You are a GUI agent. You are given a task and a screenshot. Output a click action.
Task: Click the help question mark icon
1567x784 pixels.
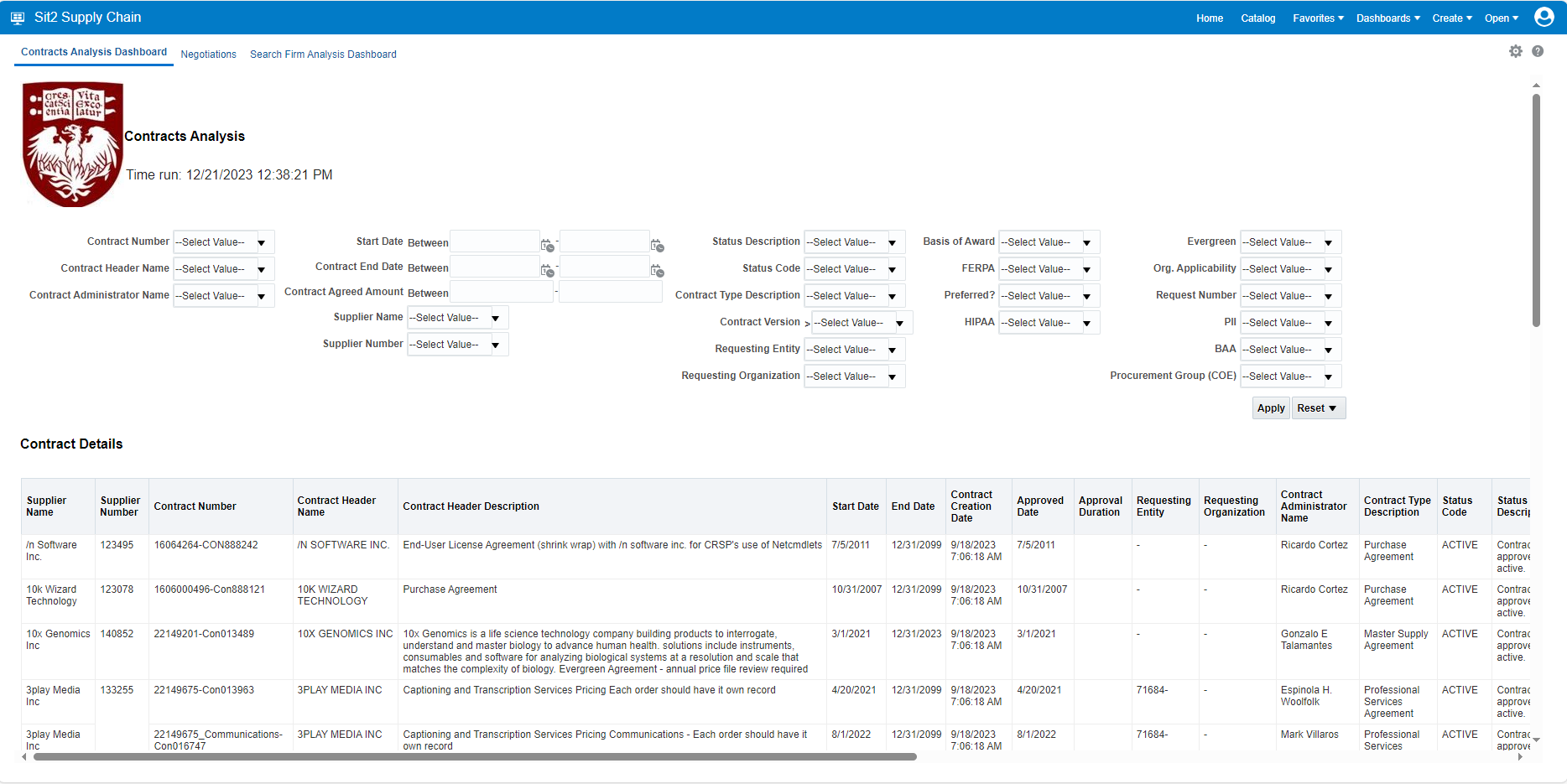(1538, 51)
